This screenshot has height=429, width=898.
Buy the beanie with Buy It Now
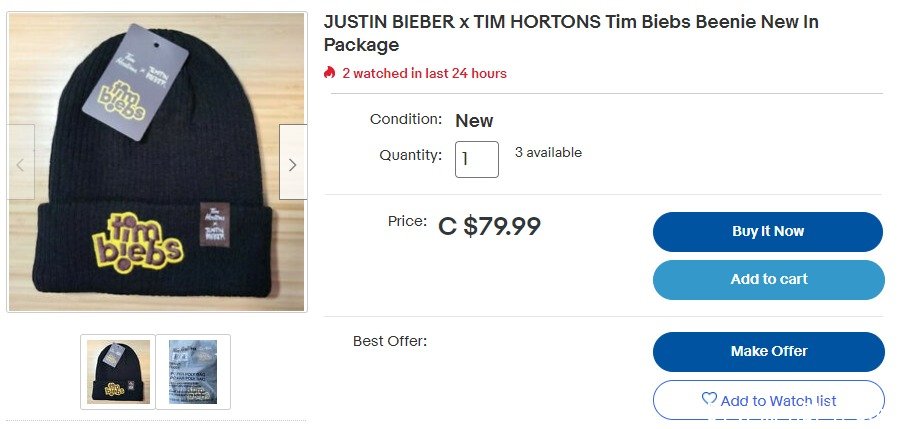click(768, 231)
